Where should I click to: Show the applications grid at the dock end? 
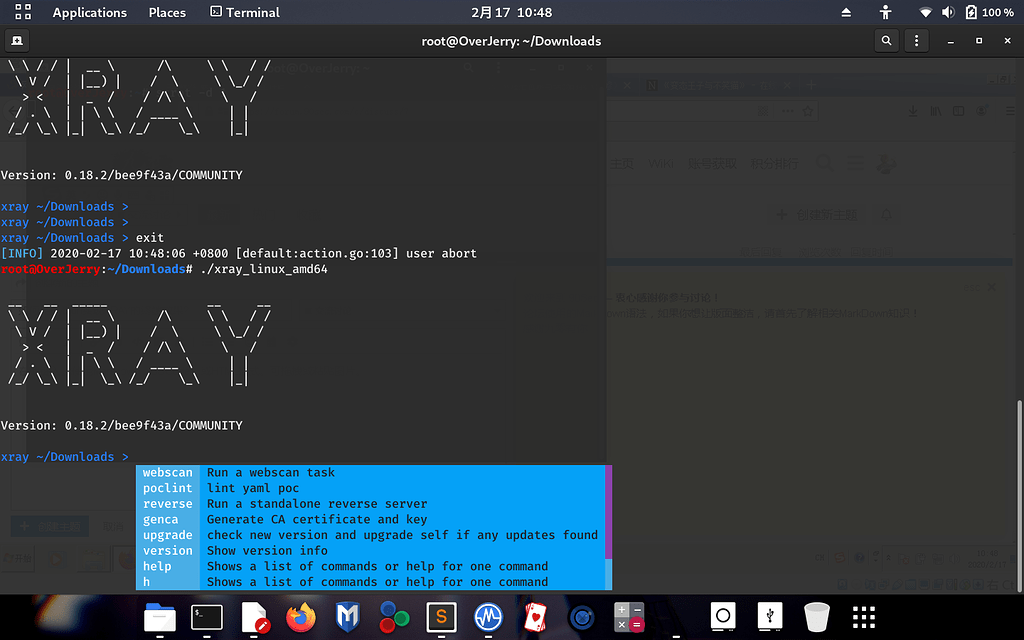[863, 617]
